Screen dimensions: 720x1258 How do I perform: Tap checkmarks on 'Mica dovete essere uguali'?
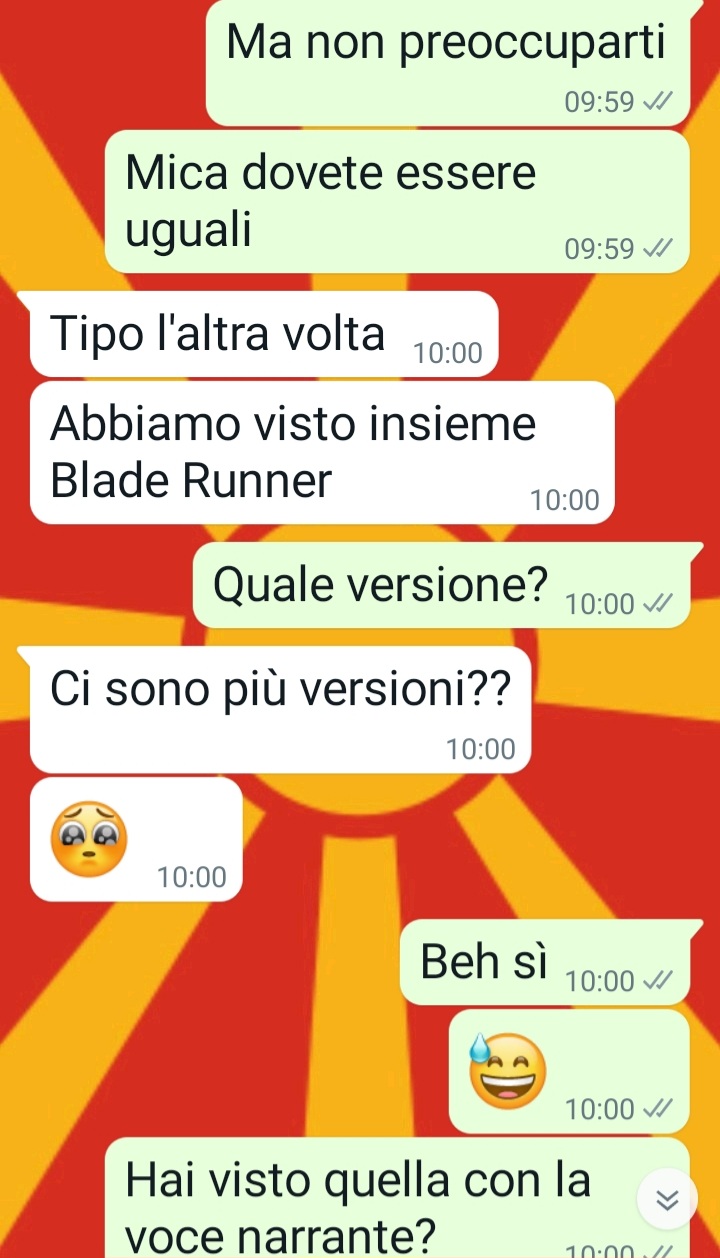657,249
